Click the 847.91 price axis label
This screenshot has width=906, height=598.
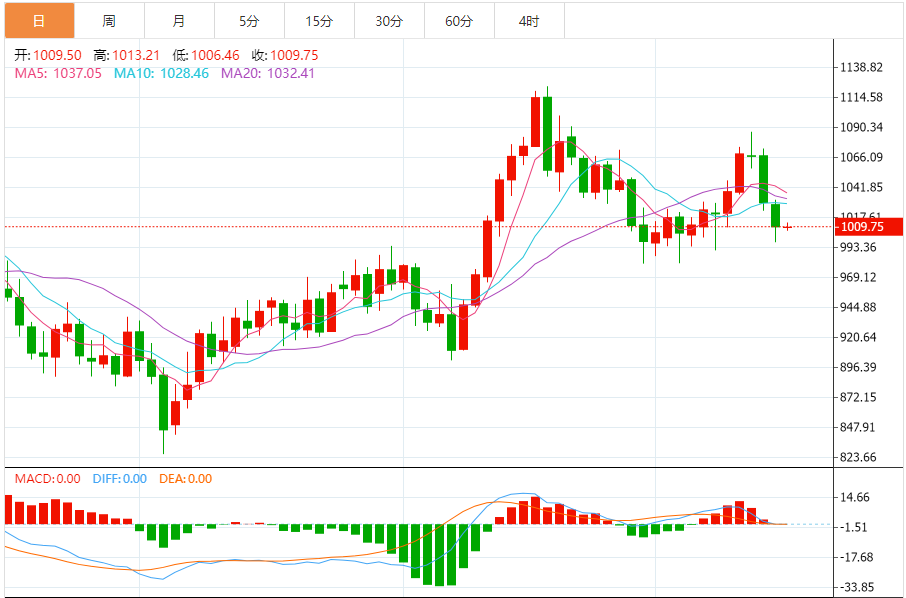point(858,428)
